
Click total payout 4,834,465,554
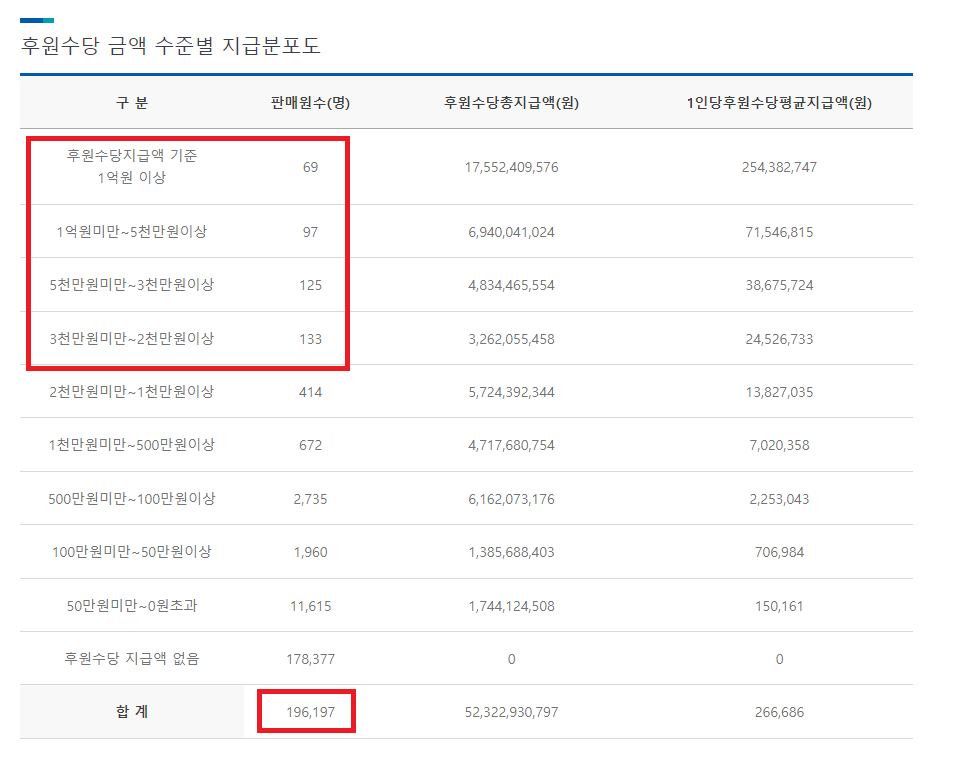pyautogui.click(x=511, y=285)
